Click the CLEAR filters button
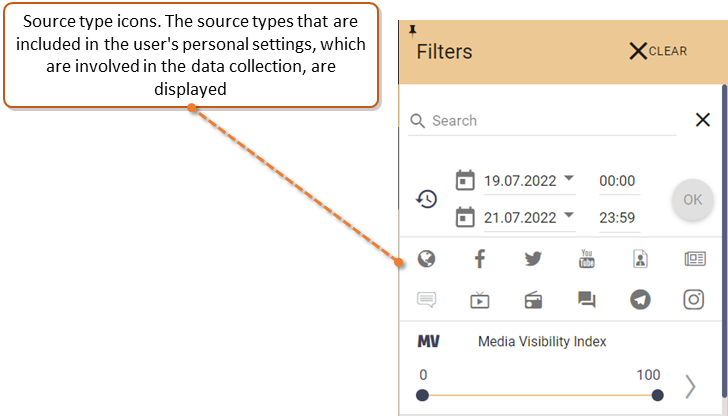The height and width of the screenshot is (416, 728). pyautogui.click(x=658, y=51)
